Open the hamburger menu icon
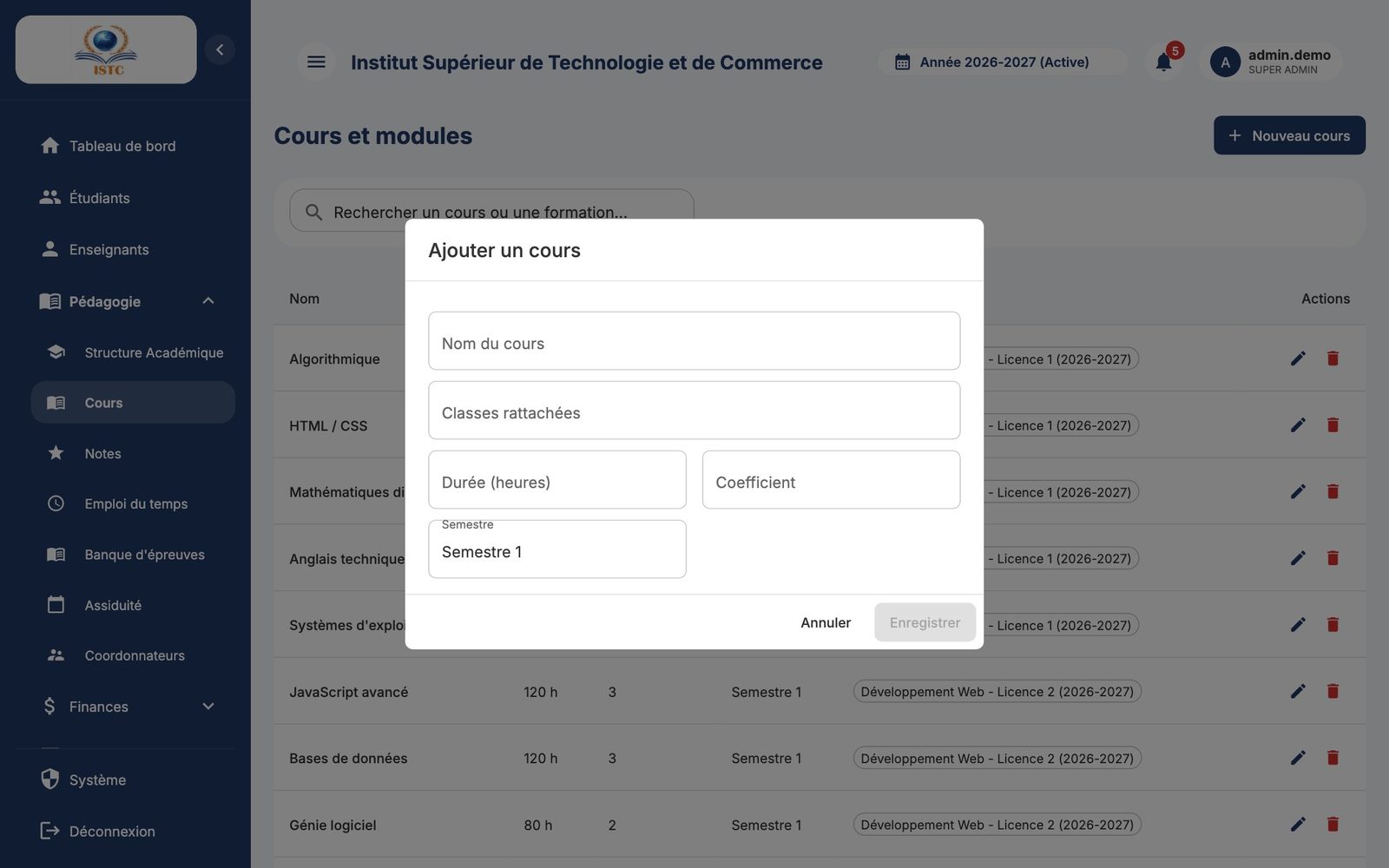 tap(316, 62)
